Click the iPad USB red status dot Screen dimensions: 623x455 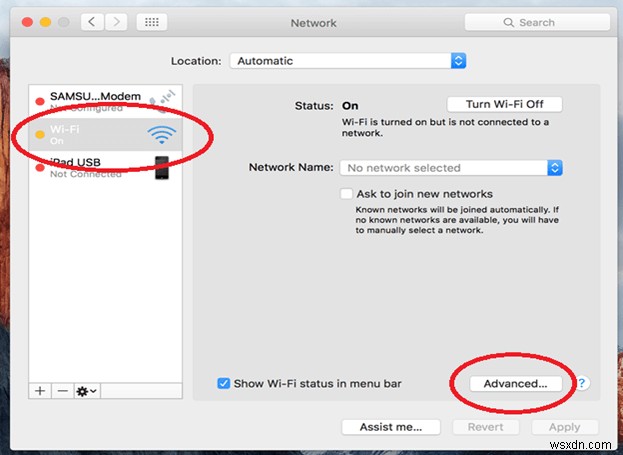pyautogui.click(x=40, y=167)
